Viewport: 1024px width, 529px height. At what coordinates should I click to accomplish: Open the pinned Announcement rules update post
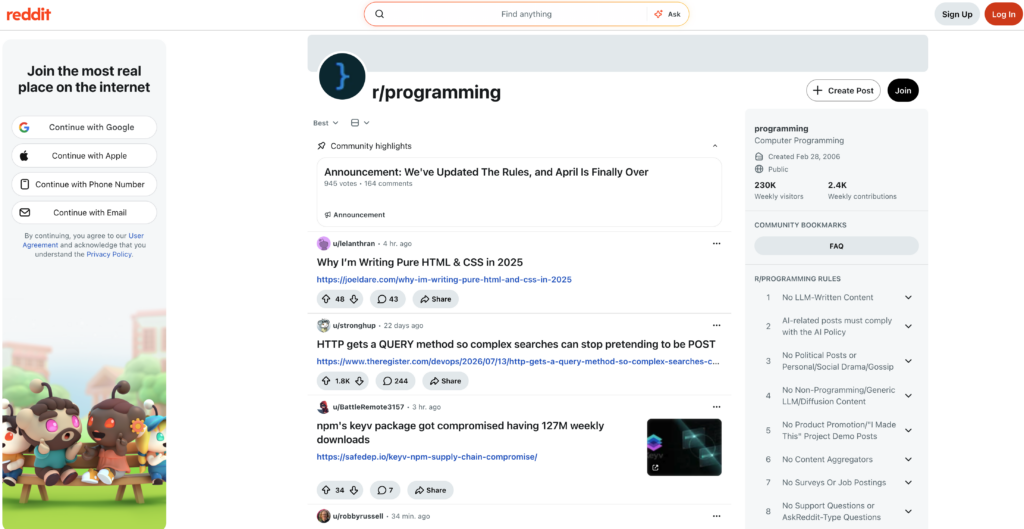[x=519, y=192]
